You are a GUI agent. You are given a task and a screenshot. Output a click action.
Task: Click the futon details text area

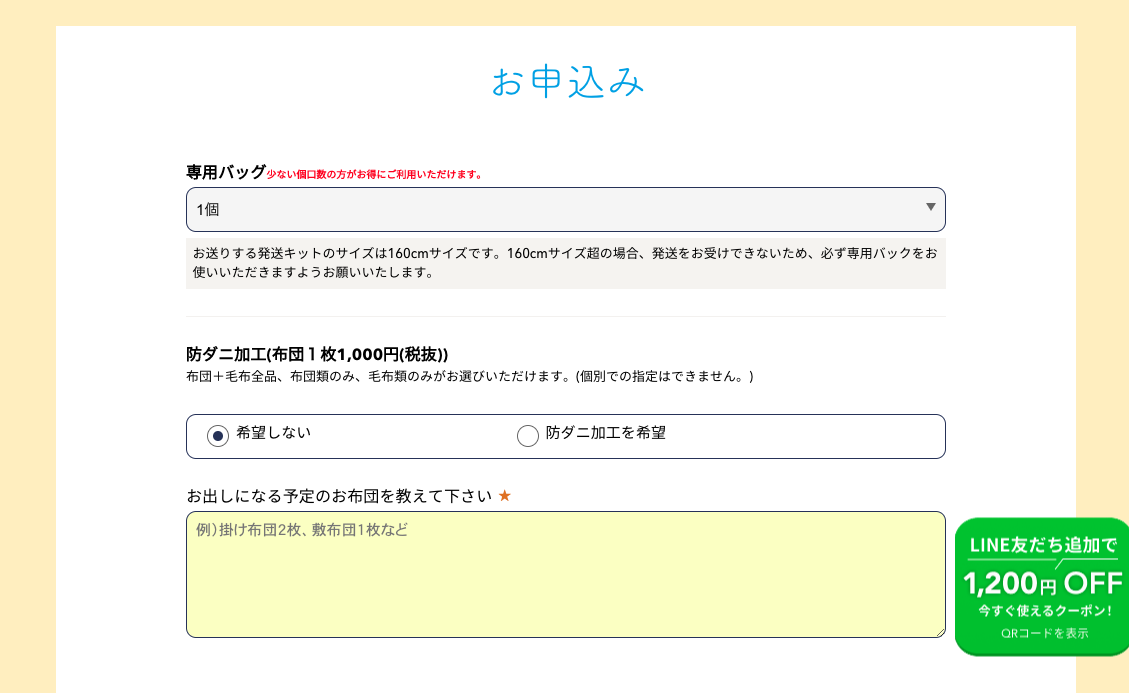(565, 574)
